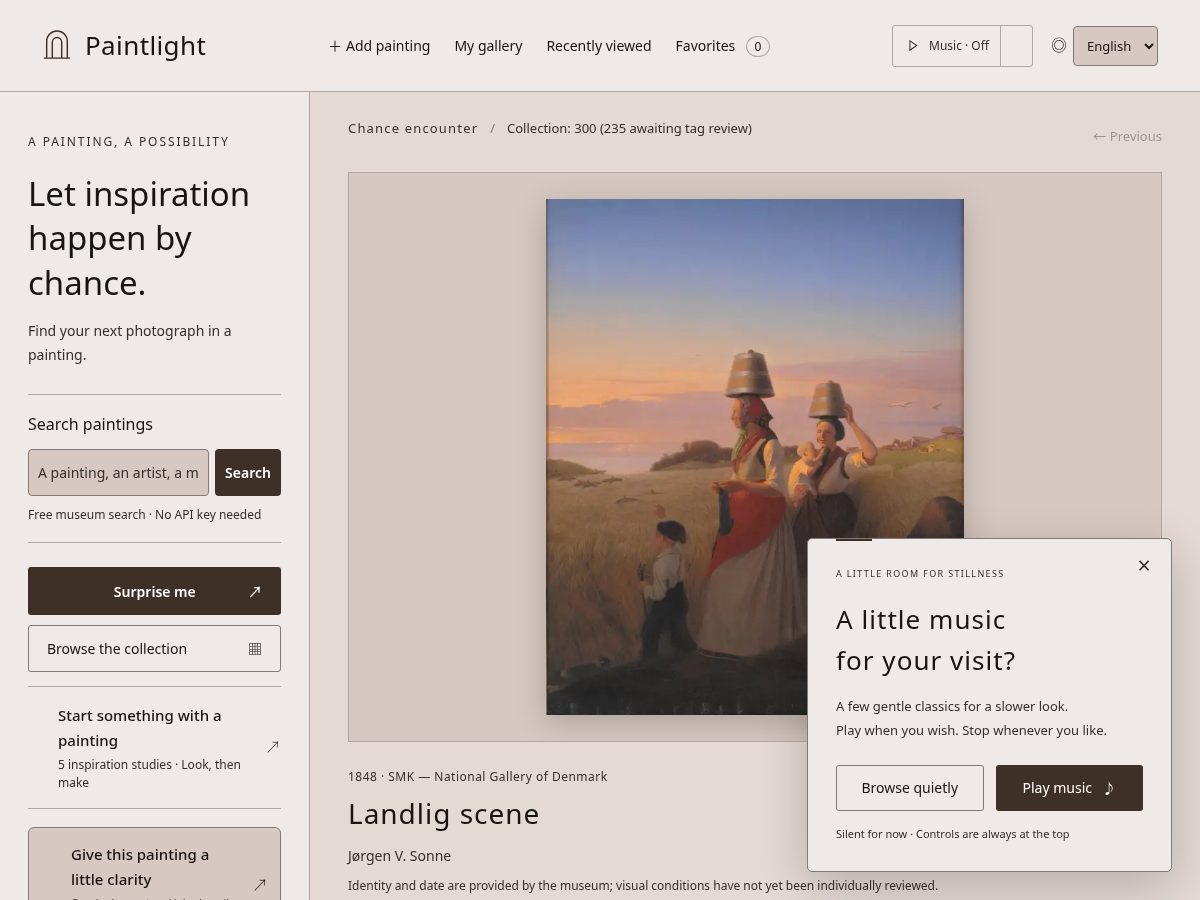Click the Landlig scene title

coord(443,814)
